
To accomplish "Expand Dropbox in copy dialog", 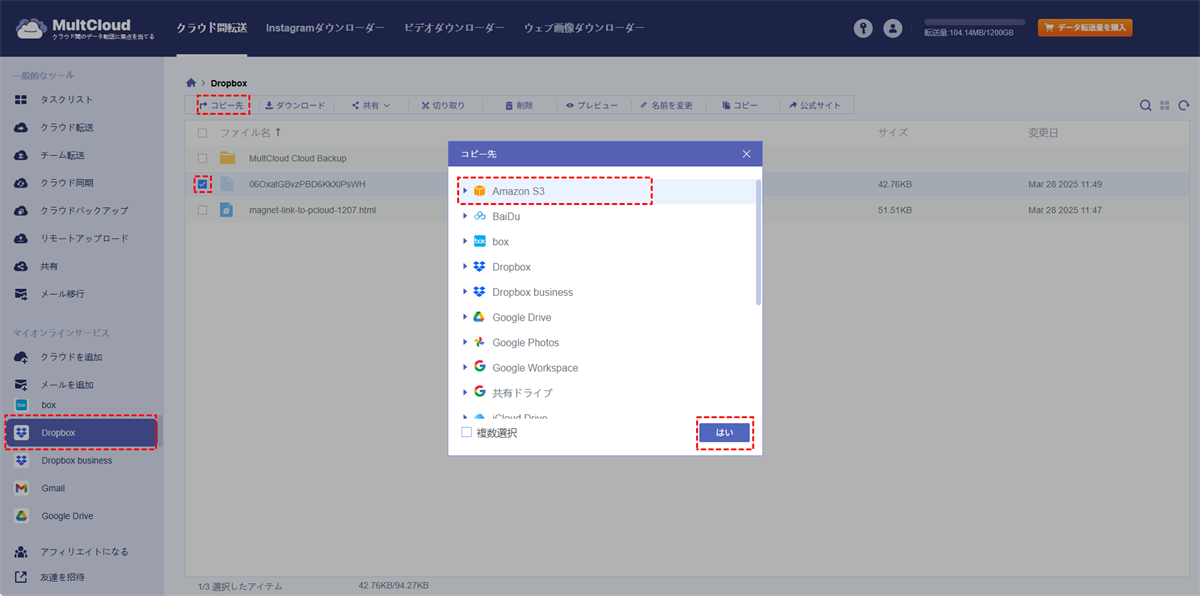I will click(x=465, y=267).
